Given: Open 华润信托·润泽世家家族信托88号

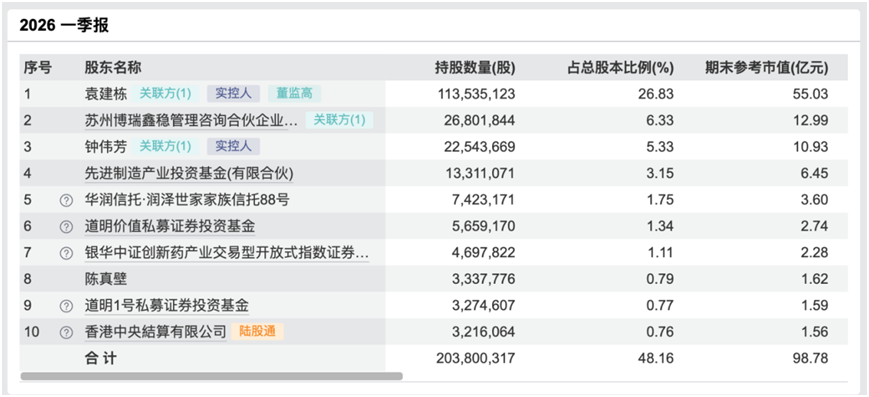Looking at the screenshot, I should coord(187,200).
